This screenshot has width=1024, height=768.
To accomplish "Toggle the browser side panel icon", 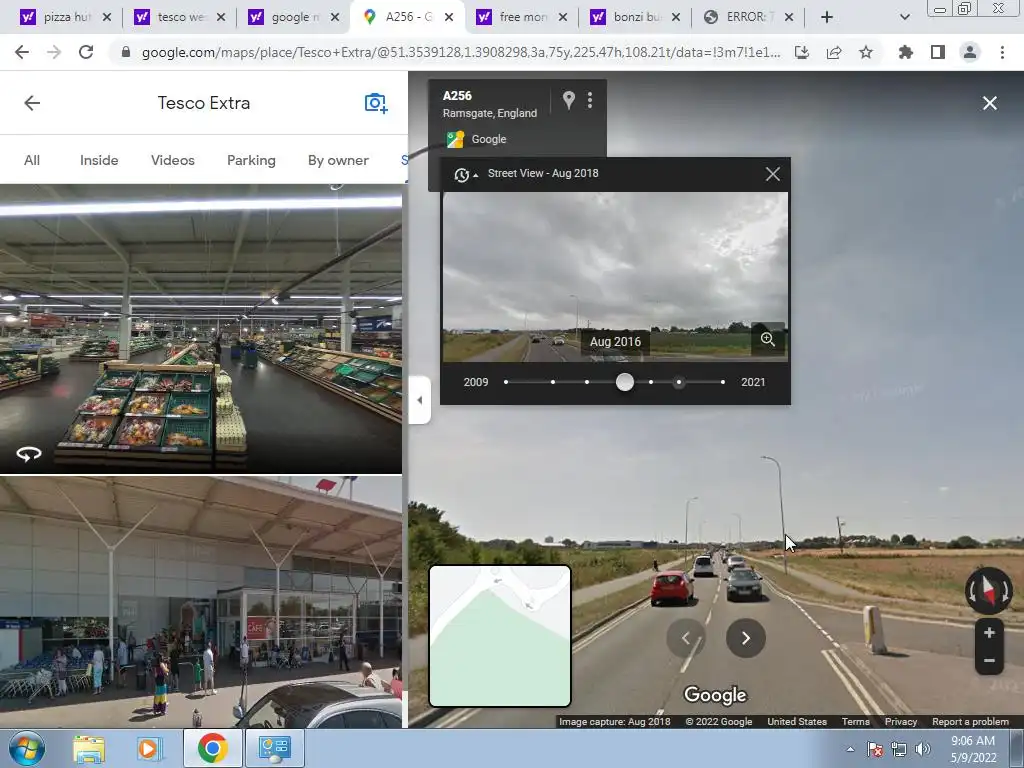I will [x=938, y=52].
